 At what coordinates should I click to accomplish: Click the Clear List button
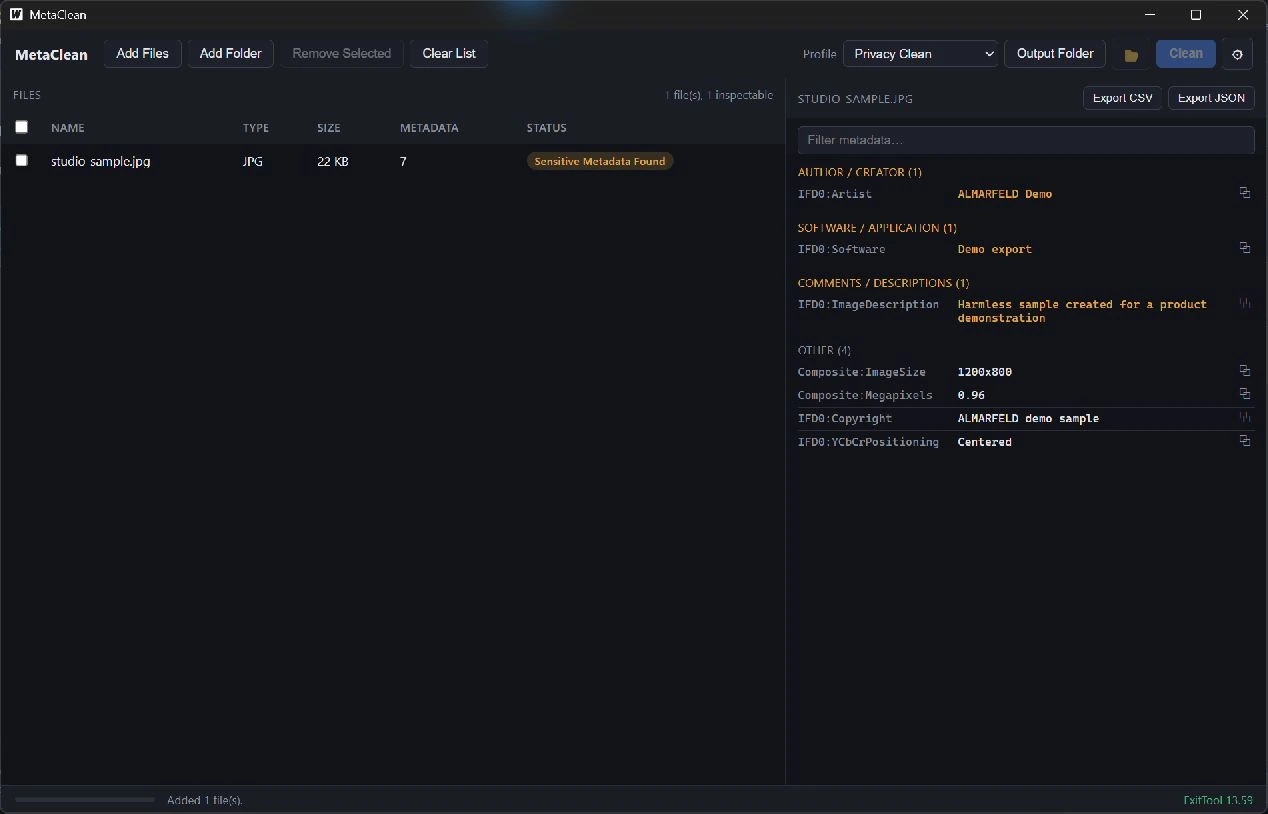click(x=449, y=53)
